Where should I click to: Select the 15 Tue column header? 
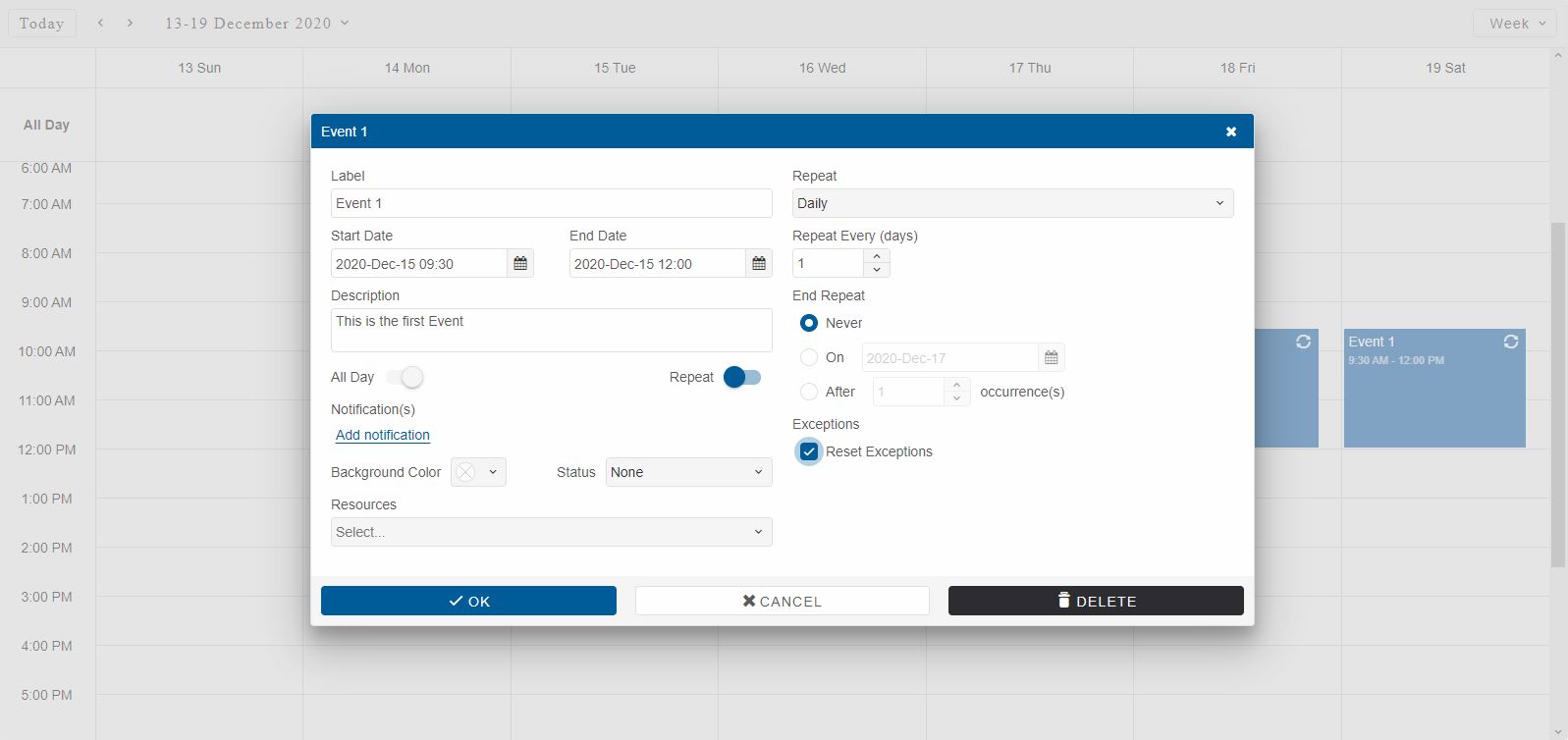click(x=615, y=68)
